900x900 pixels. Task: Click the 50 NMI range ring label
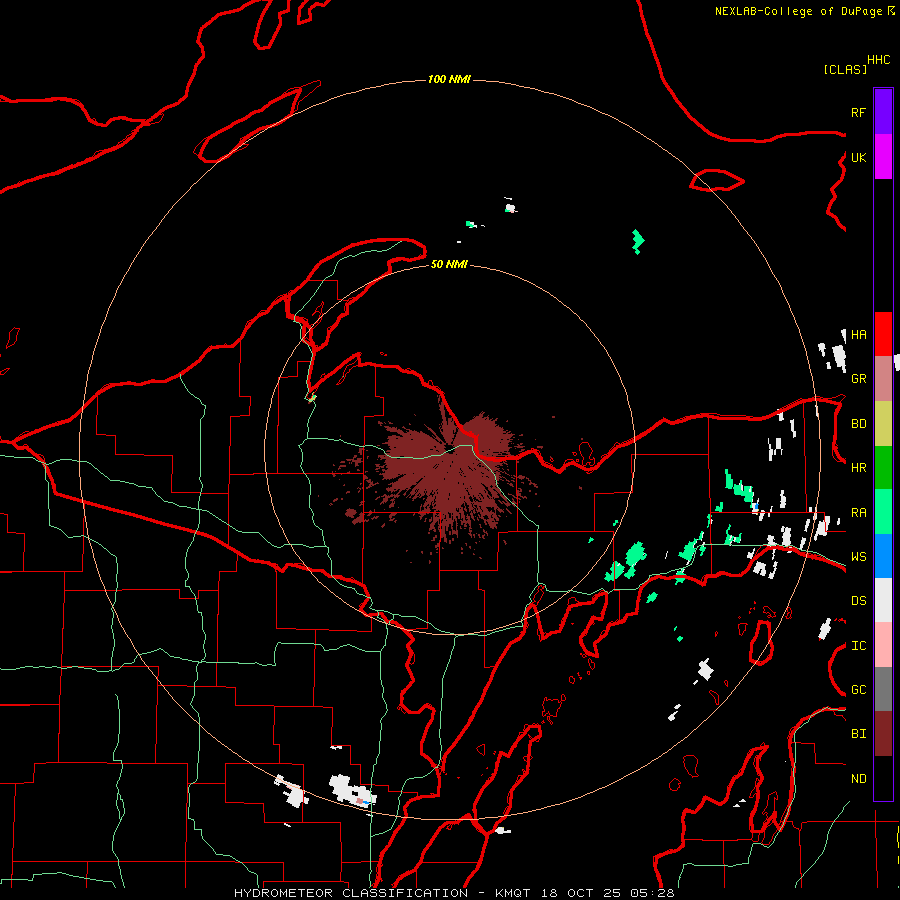point(449,264)
